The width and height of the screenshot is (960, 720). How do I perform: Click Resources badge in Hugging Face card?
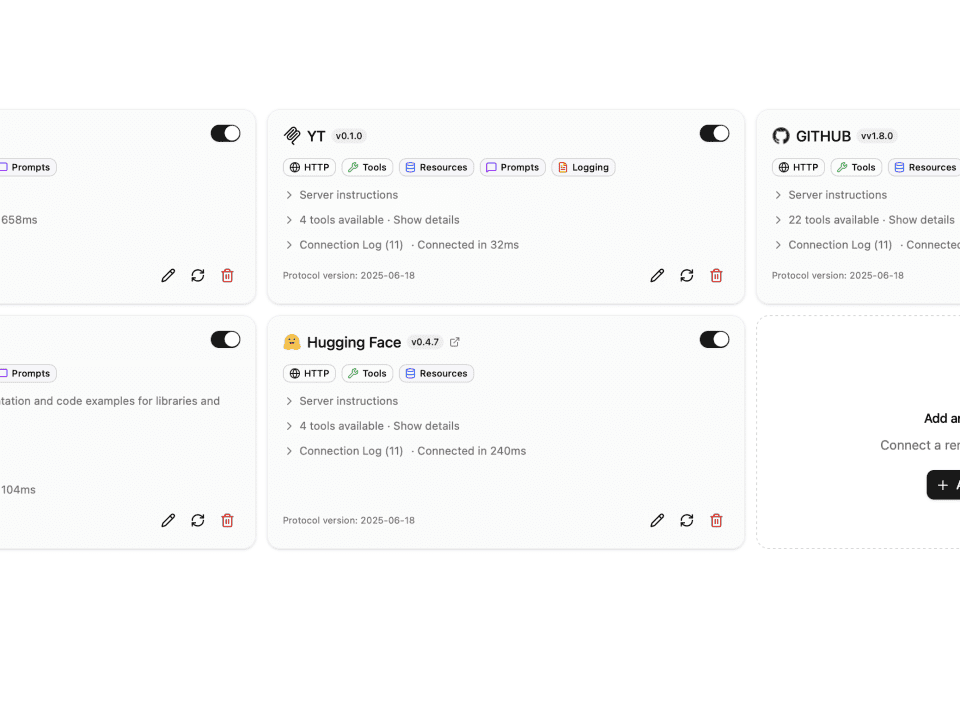click(437, 373)
